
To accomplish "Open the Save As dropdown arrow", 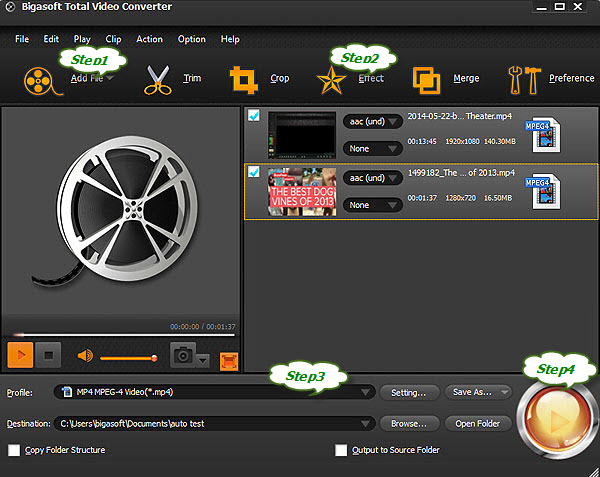I will [505, 392].
